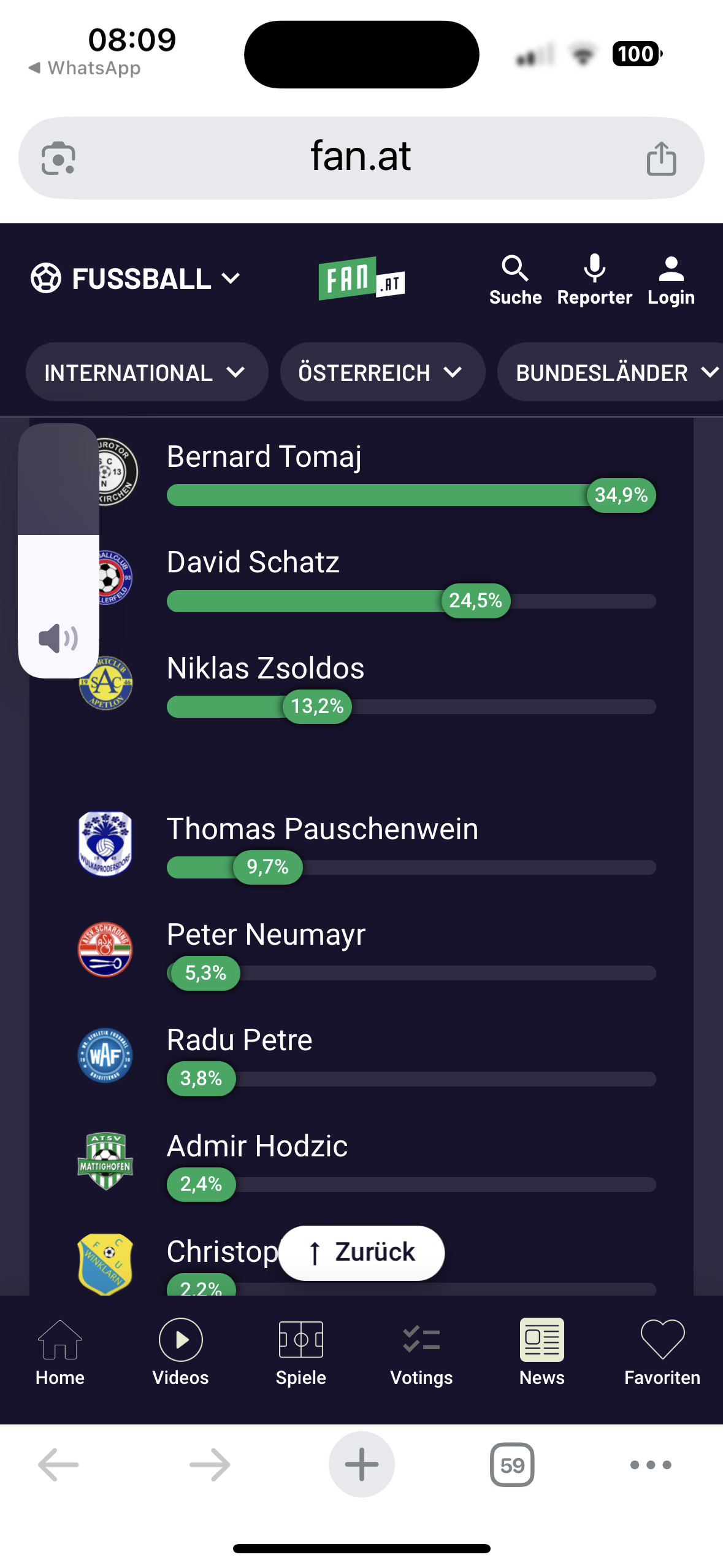
Task: Tap the FAN.AT logo
Action: (x=361, y=279)
